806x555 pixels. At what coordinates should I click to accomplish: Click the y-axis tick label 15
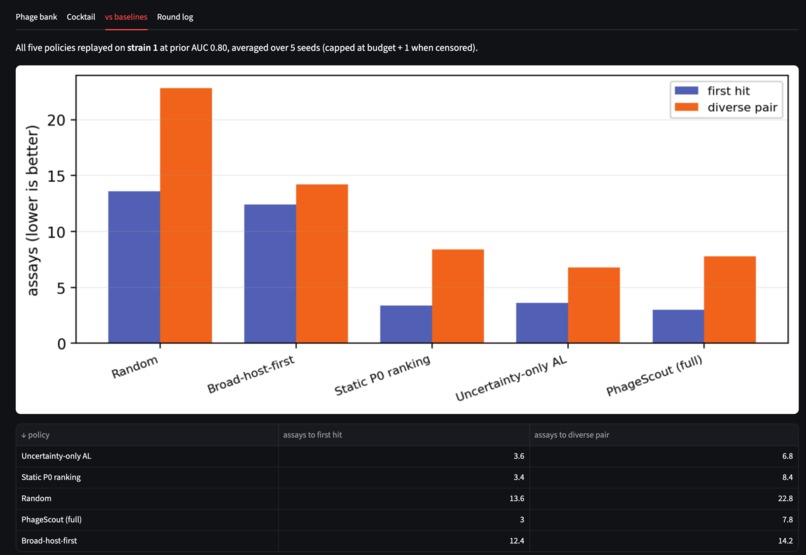click(x=56, y=176)
